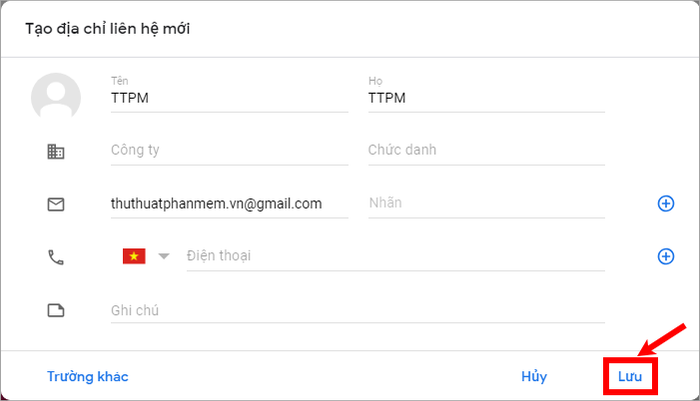The height and width of the screenshot is (401, 700).
Task: Click the phone handset icon
Action: click(x=56, y=257)
